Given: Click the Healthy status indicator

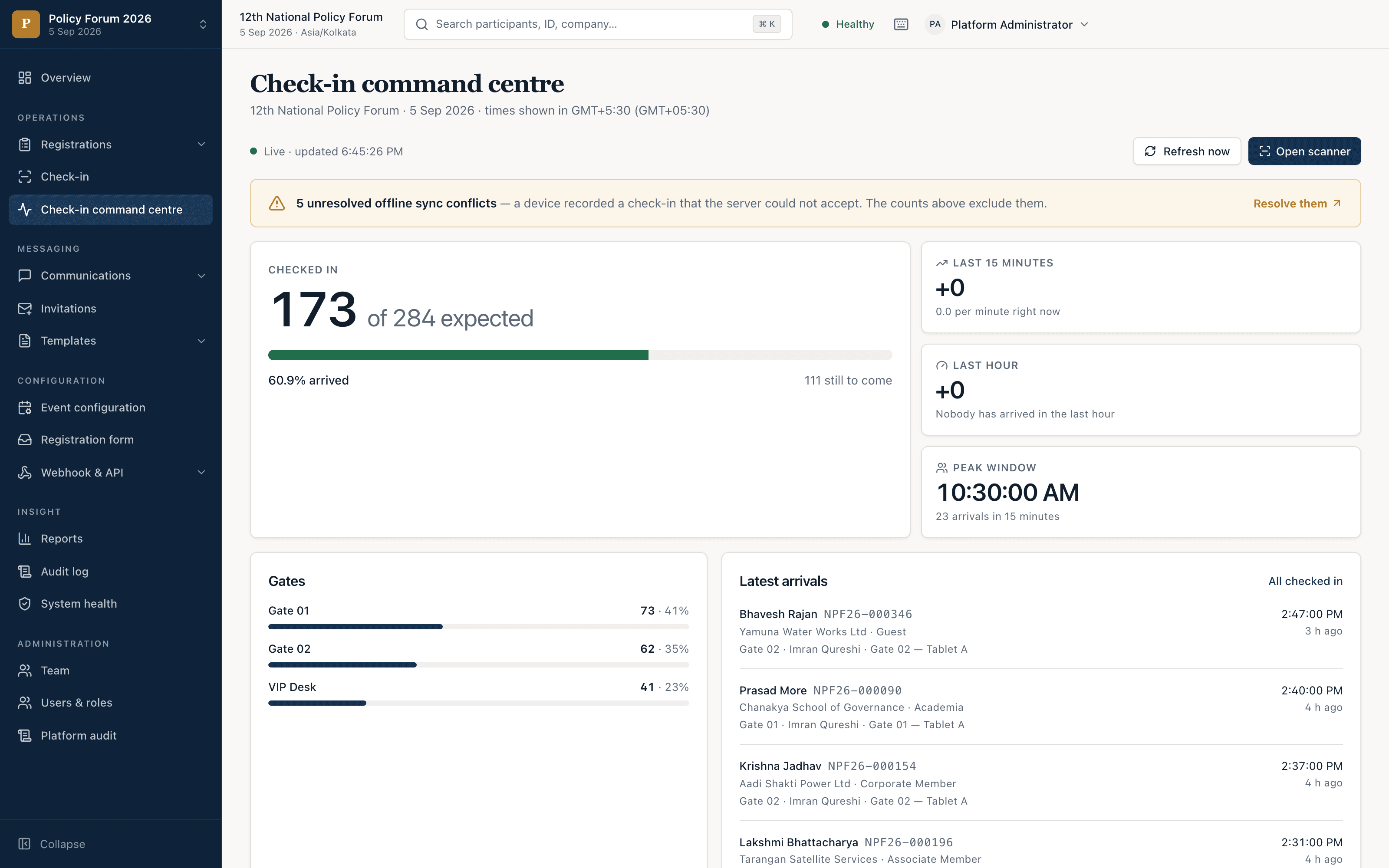Looking at the screenshot, I should (x=848, y=24).
